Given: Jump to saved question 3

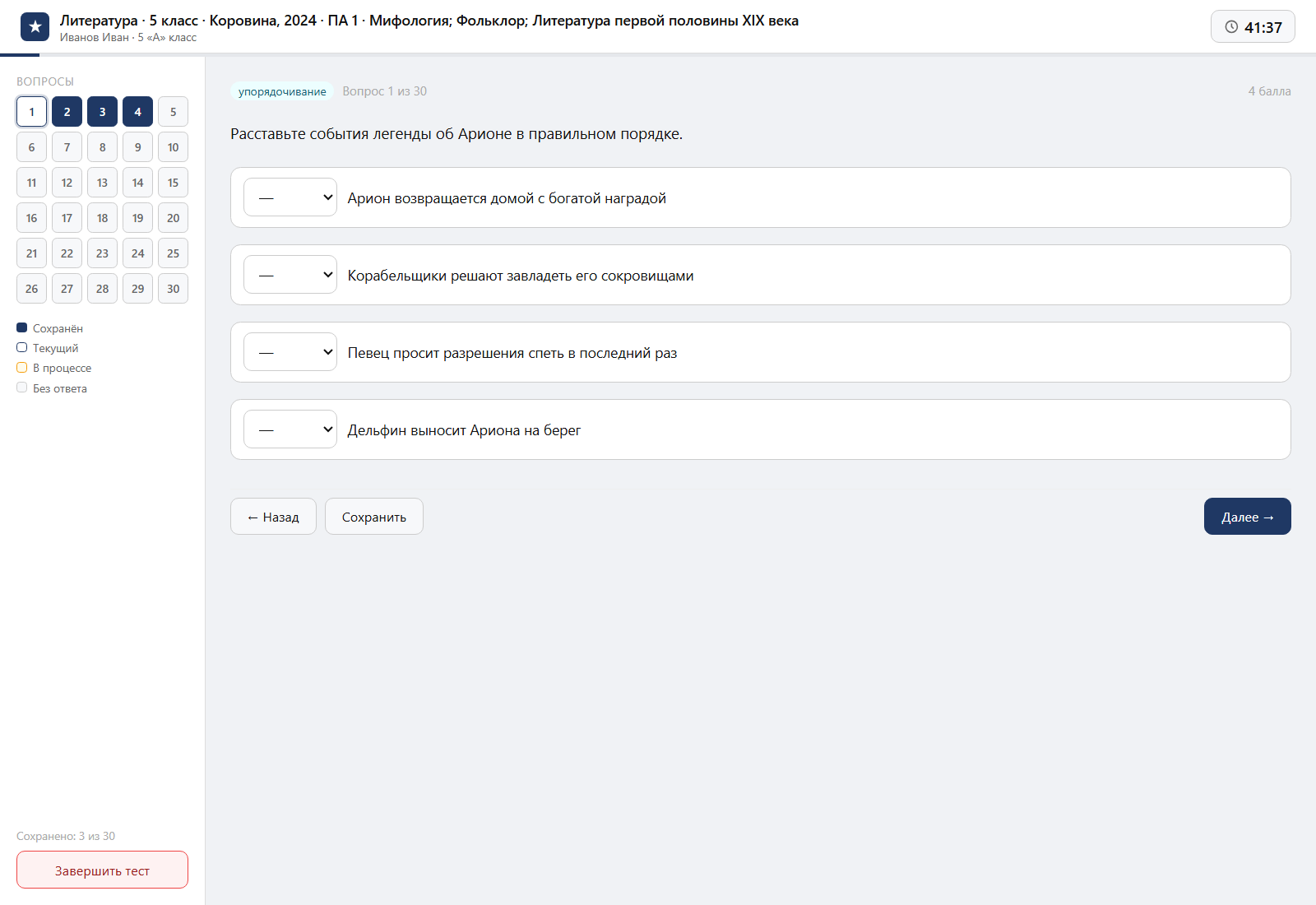Looking at the screenshot, I should pos(102,112).
